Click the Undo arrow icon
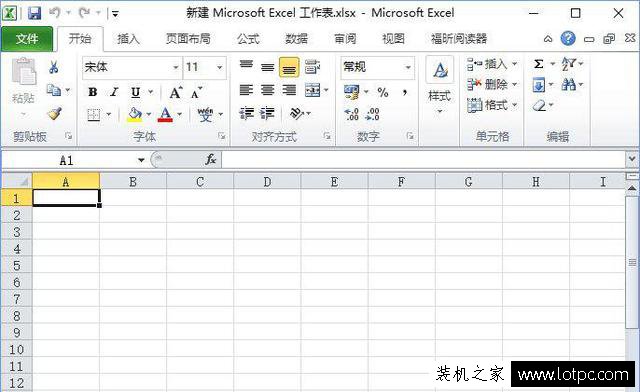640x392 pixels. pyautogui.click(x=55, y=13)
